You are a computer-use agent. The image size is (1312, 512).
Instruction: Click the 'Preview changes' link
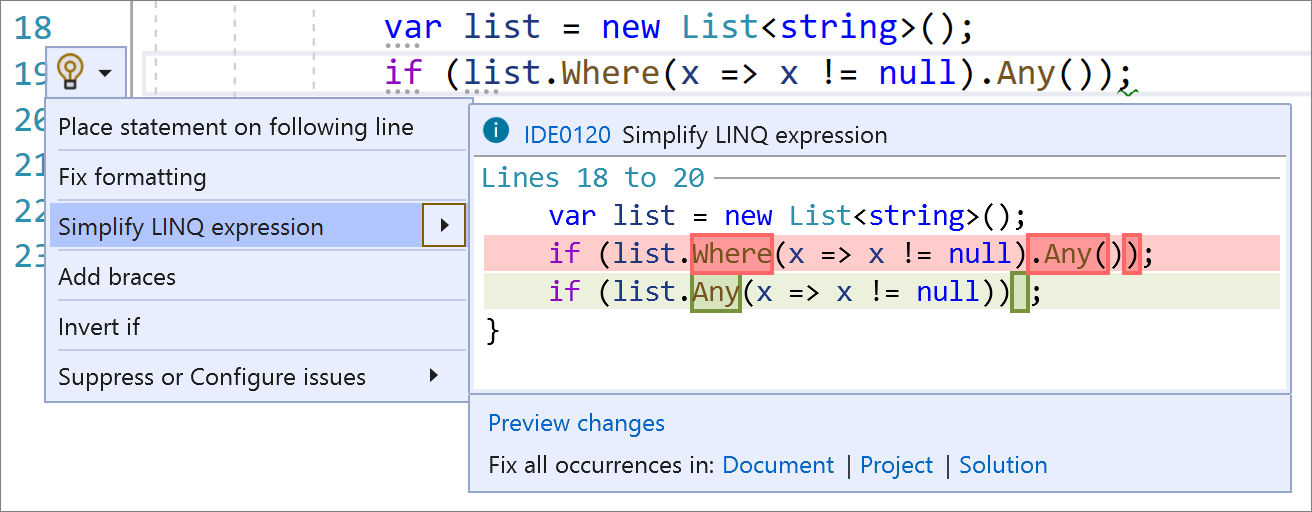pos(576,423)
